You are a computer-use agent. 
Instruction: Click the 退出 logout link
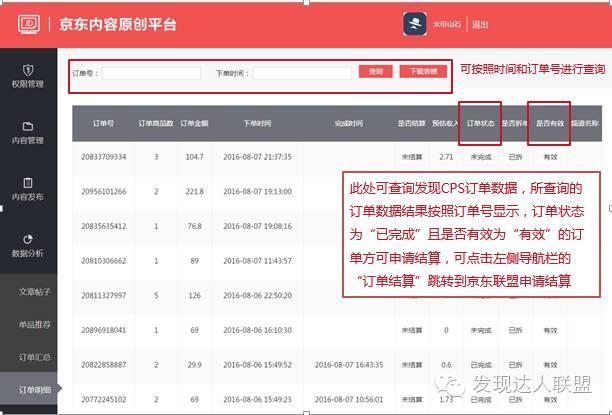coord(481,24)
